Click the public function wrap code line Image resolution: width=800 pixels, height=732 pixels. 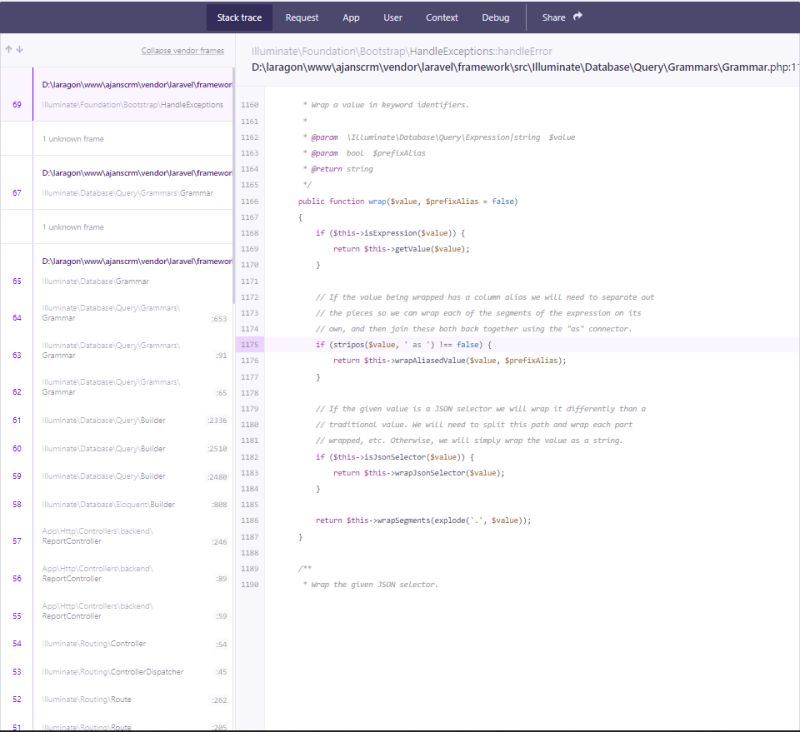[408, 201]
